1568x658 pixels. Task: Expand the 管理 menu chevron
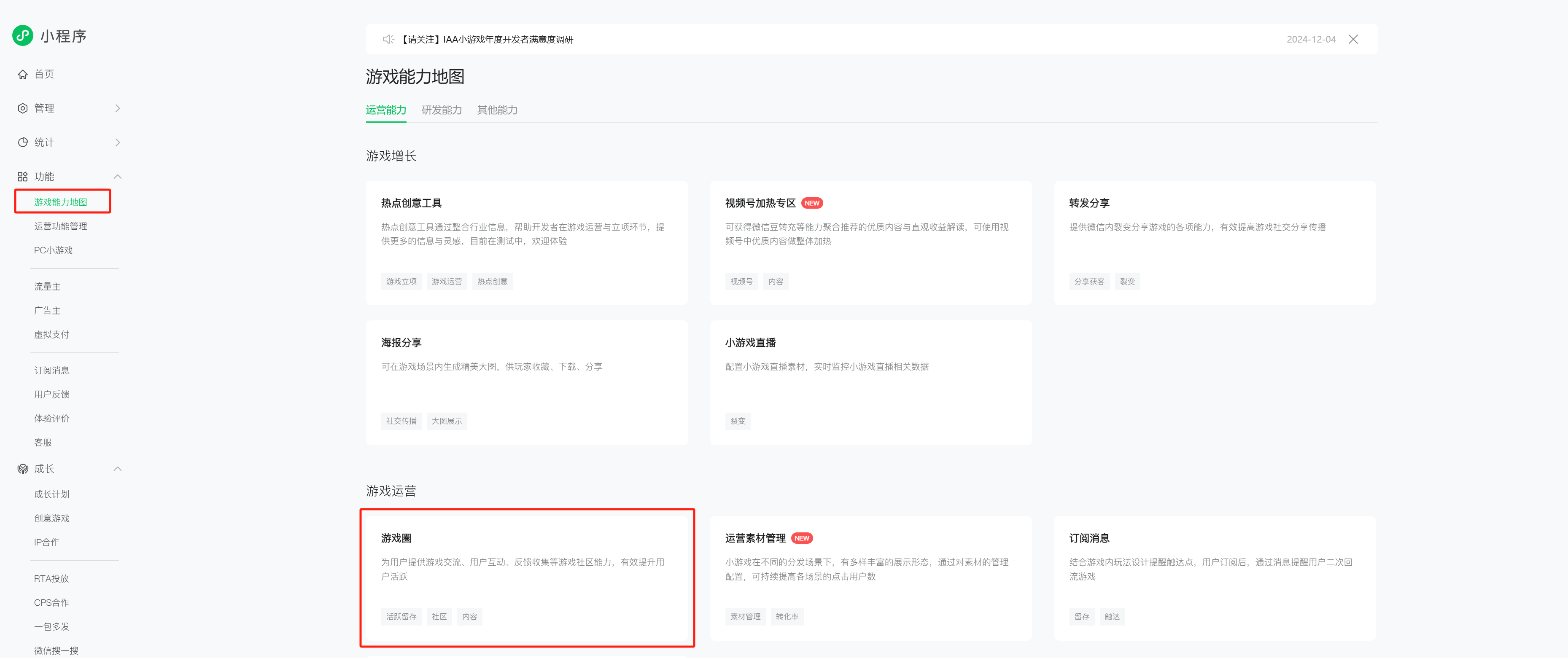click(118, 108)
